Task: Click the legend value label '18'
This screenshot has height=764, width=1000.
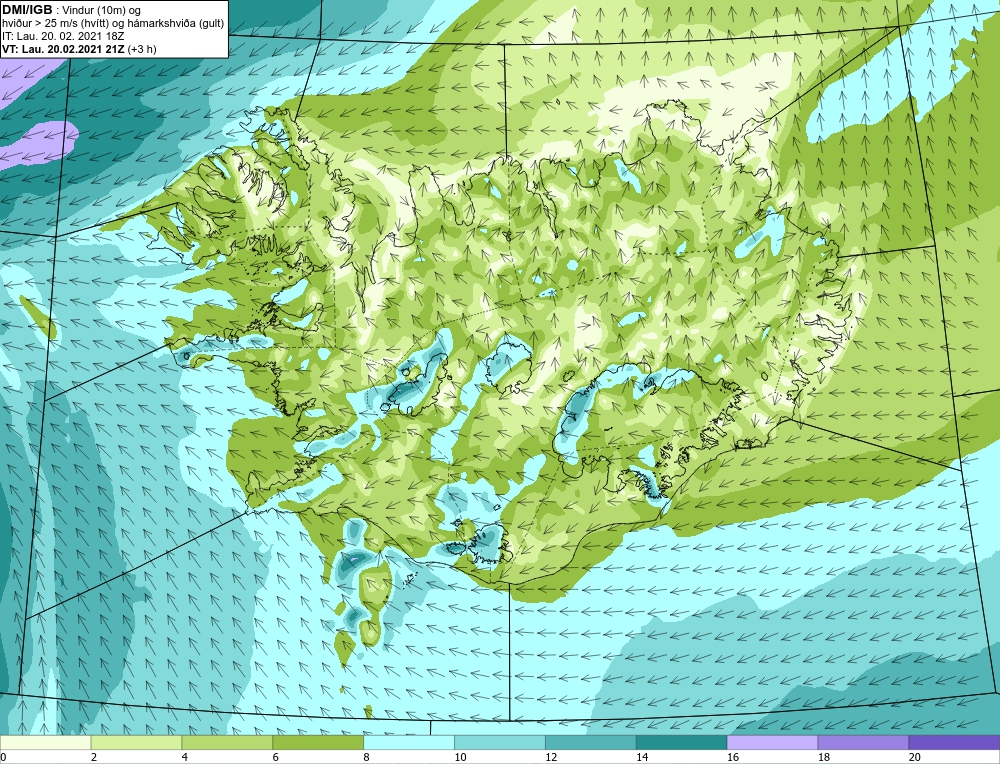Action: click(824, 758)
